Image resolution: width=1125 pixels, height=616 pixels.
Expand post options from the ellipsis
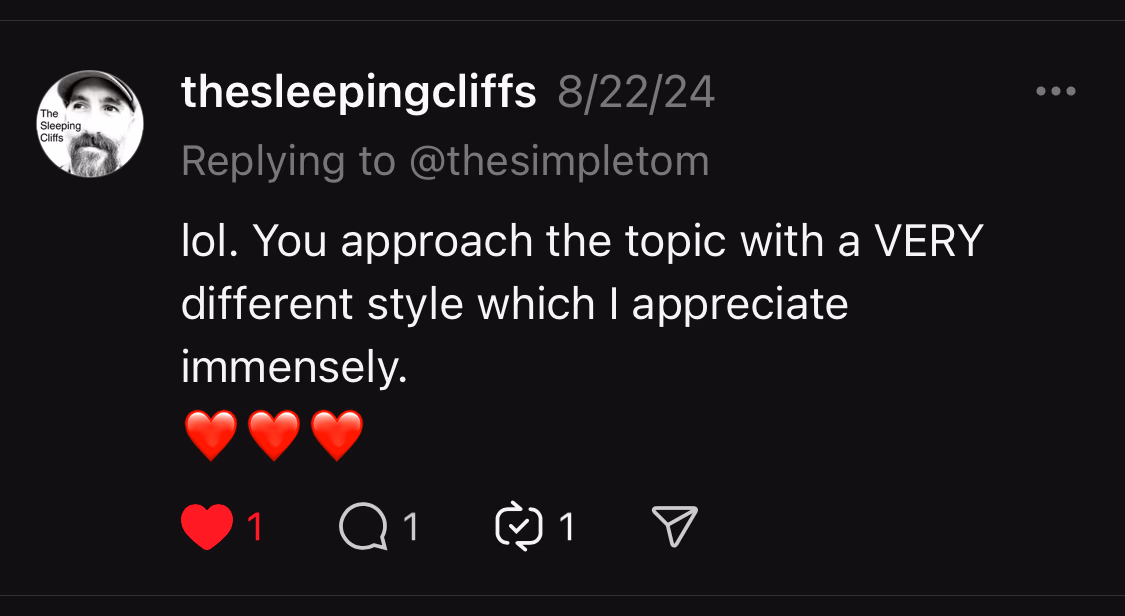[x=1055, y=91]
